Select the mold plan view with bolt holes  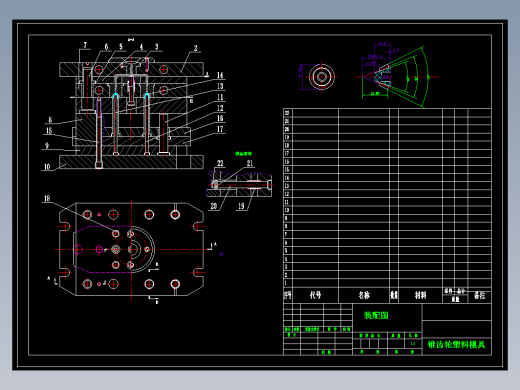pos(131,249)
